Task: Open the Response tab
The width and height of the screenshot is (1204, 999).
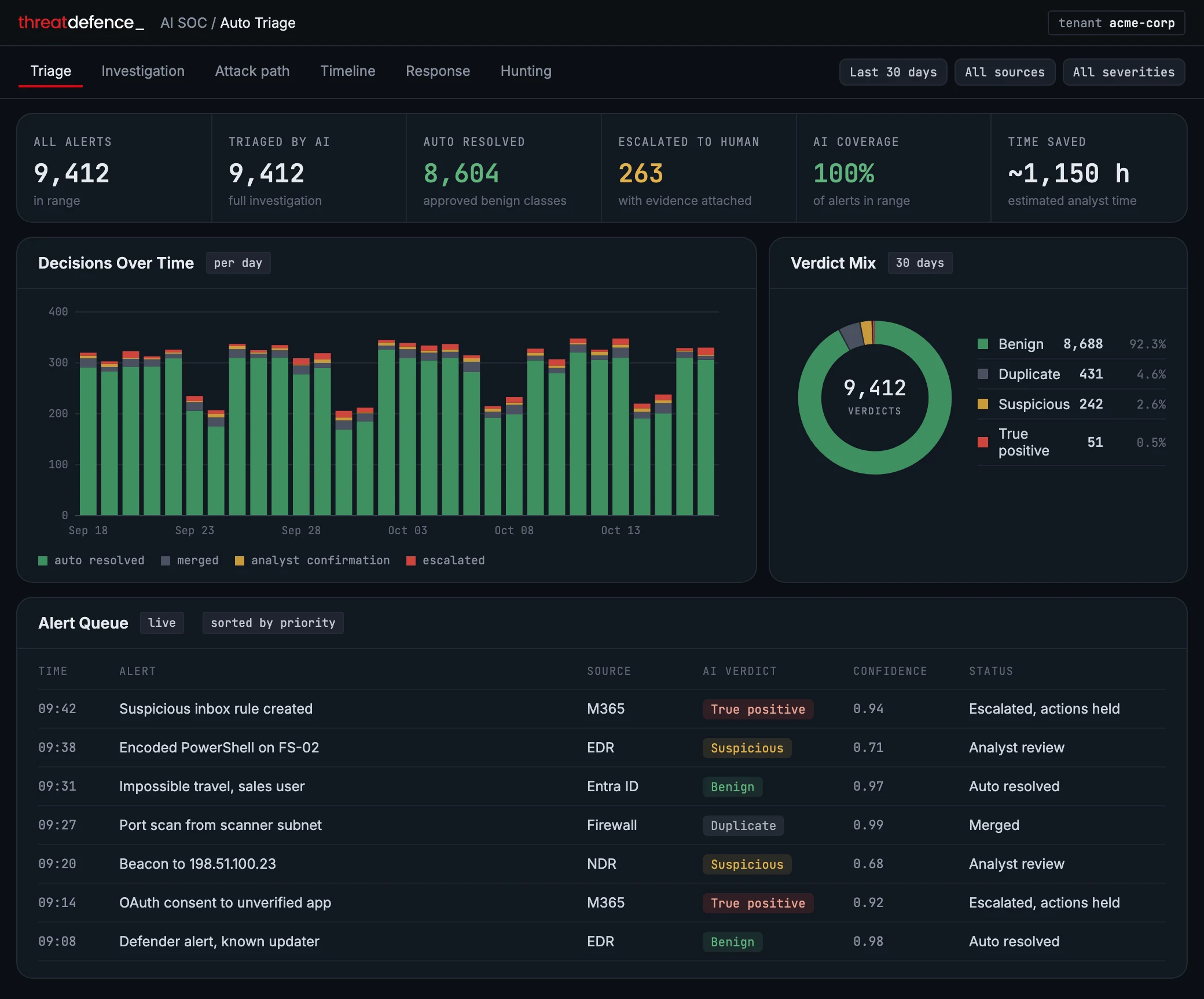Action: coord(438,71)
